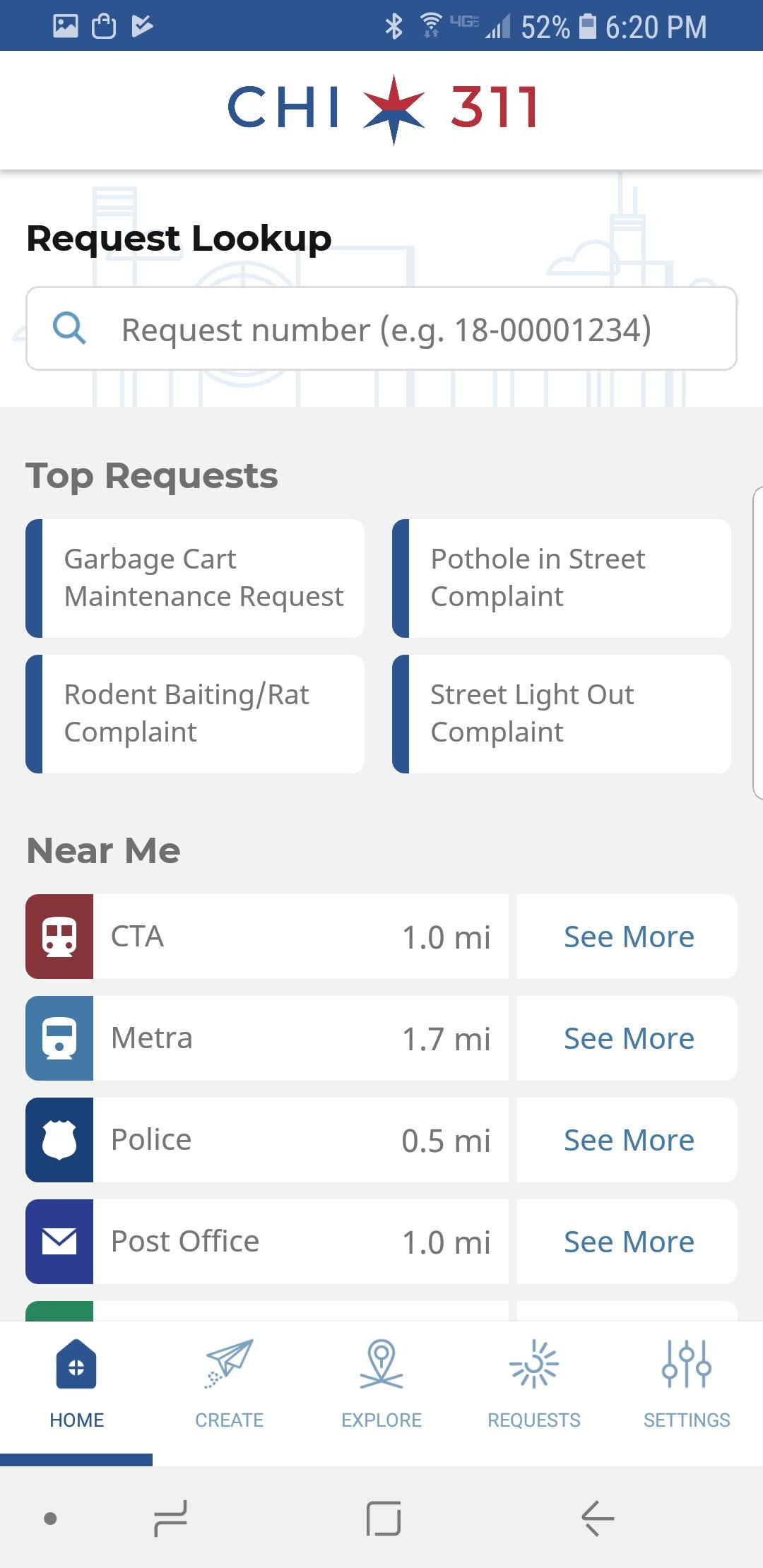Select Rodent Baiting/Rat Complaint
Image resolution: width=763 pixels, height=1568 pixels.
point(195,714)
